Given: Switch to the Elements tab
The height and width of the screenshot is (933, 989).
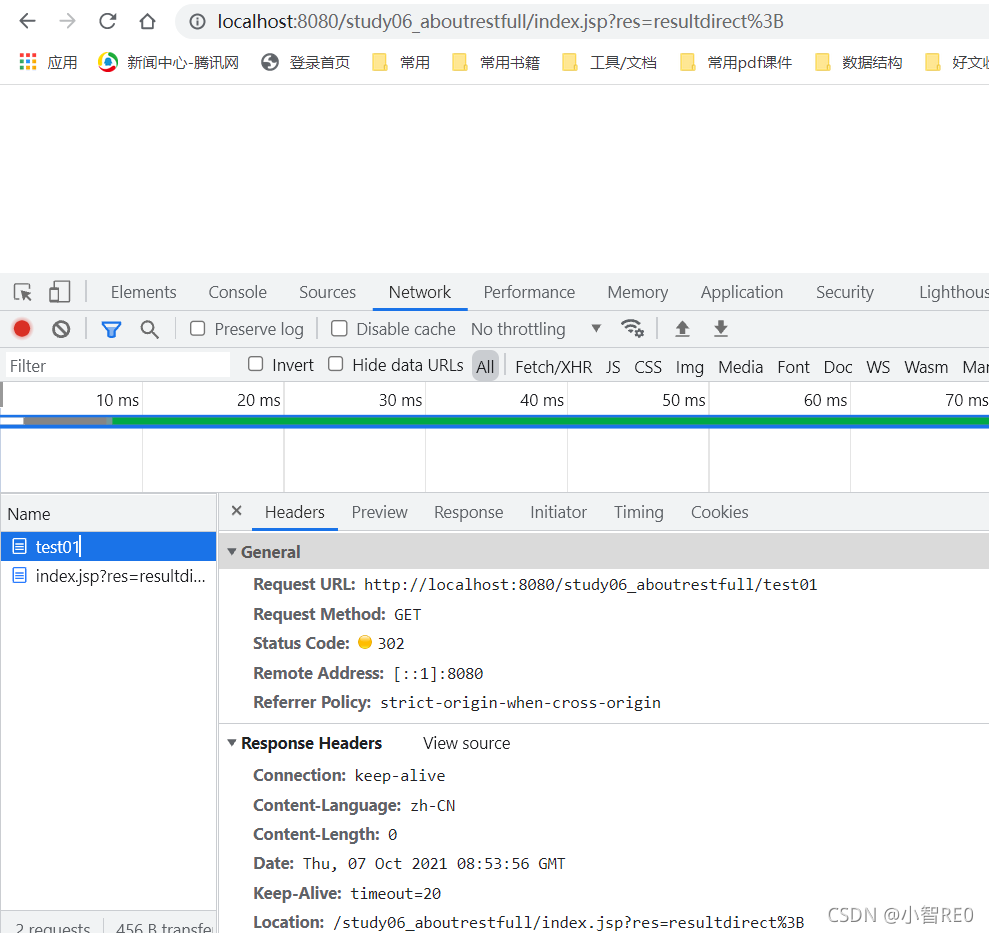Looking at the screenshot, I should tap(144, 292).
